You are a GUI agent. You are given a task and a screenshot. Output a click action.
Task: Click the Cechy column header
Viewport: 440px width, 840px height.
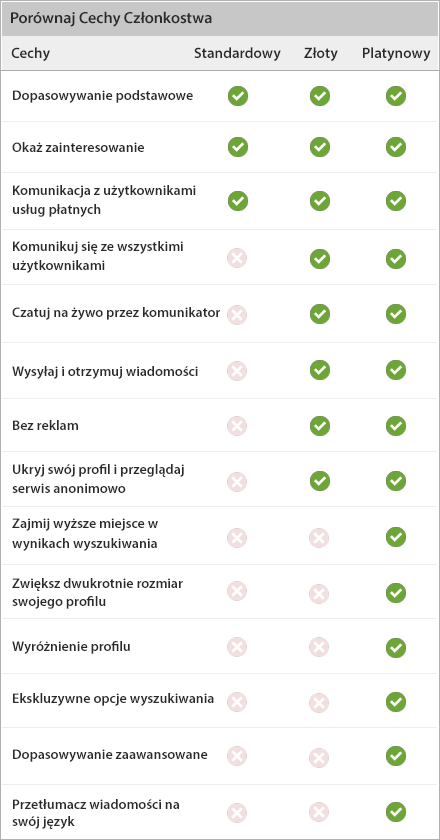(31, 53)
